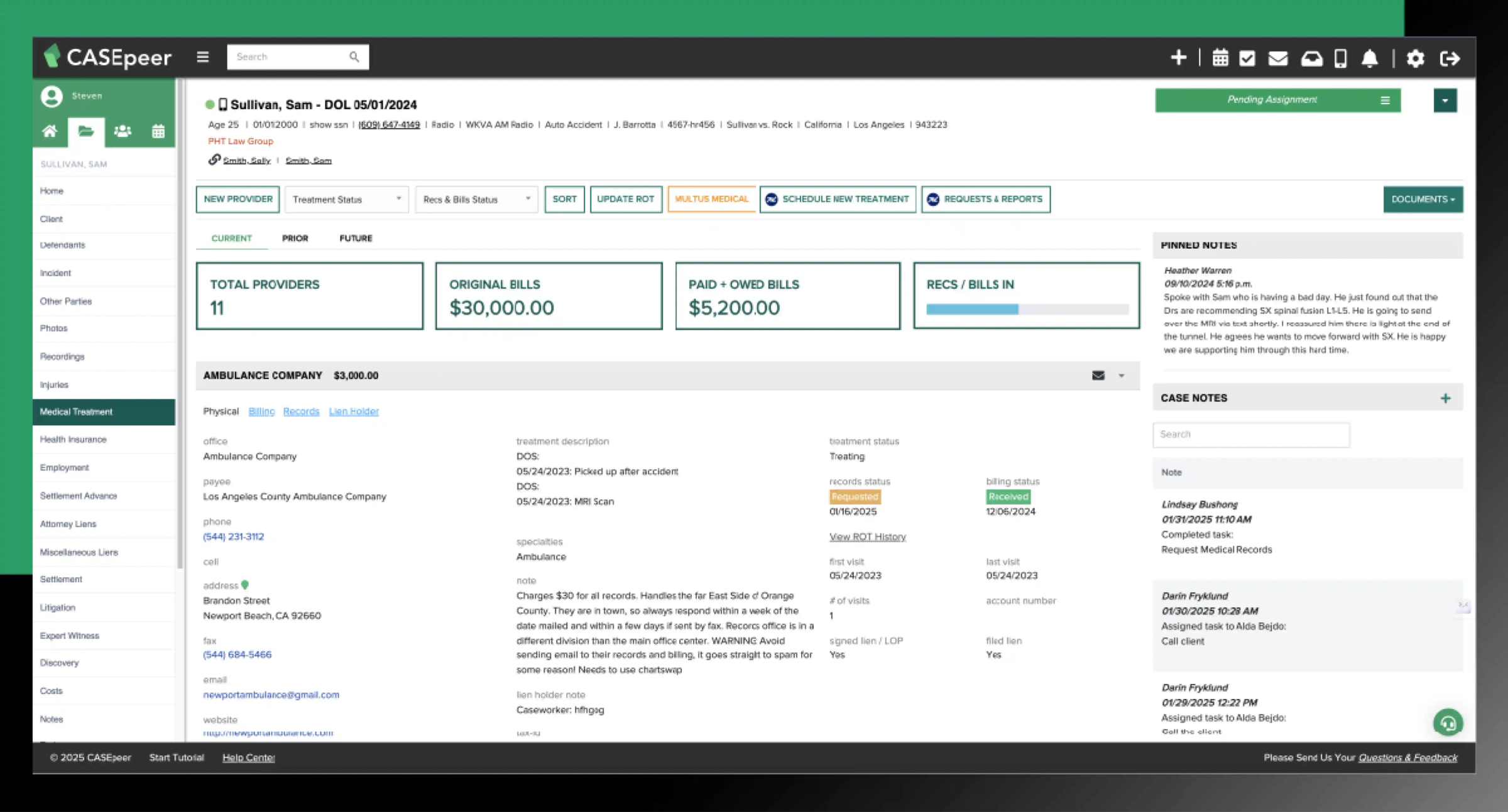Select Medical Treatment in the left menu

pyautogui.click(x=76, y=412)
